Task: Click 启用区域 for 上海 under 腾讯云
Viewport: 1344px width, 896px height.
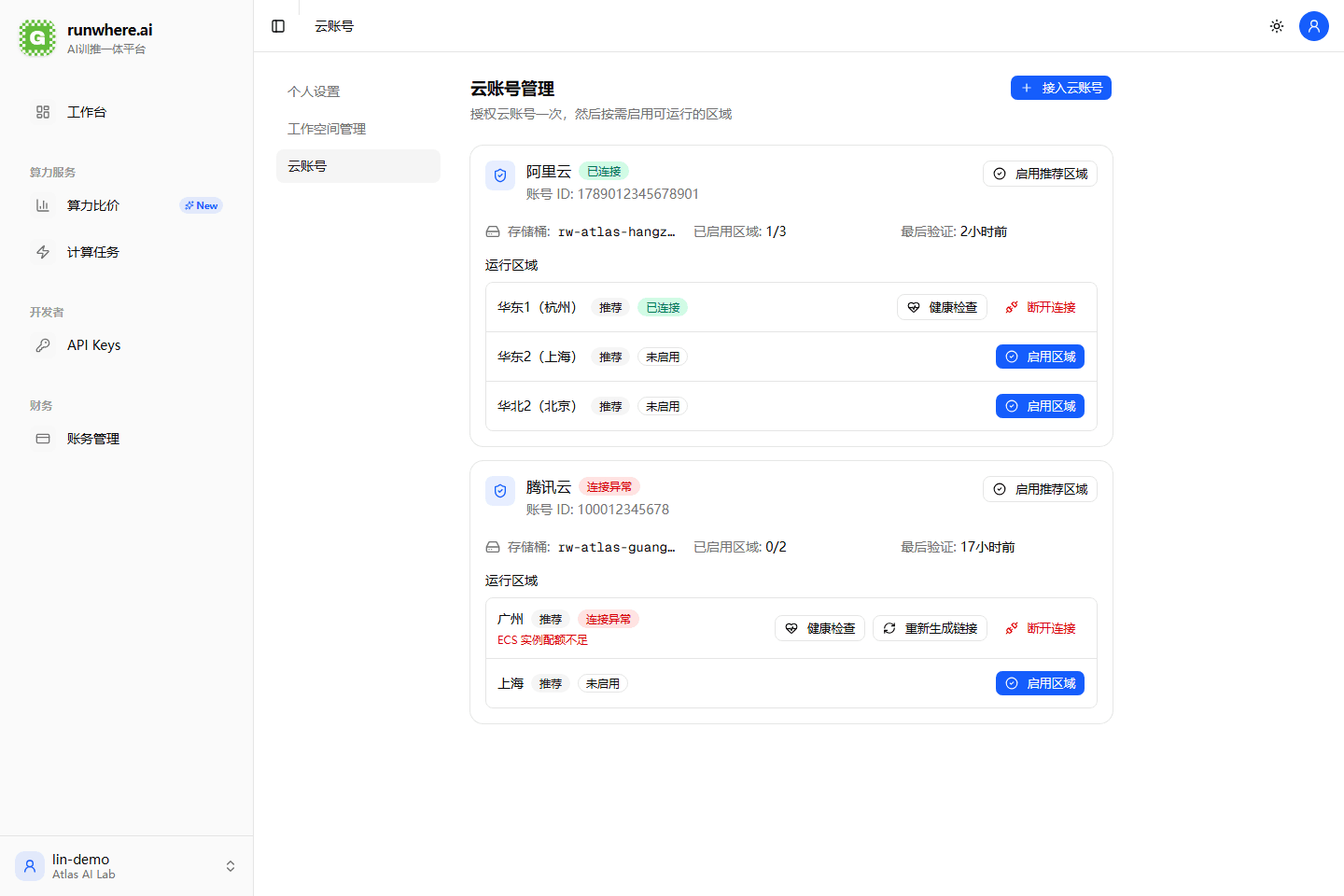Action: pyautogui.click(x=1040, y=683)
